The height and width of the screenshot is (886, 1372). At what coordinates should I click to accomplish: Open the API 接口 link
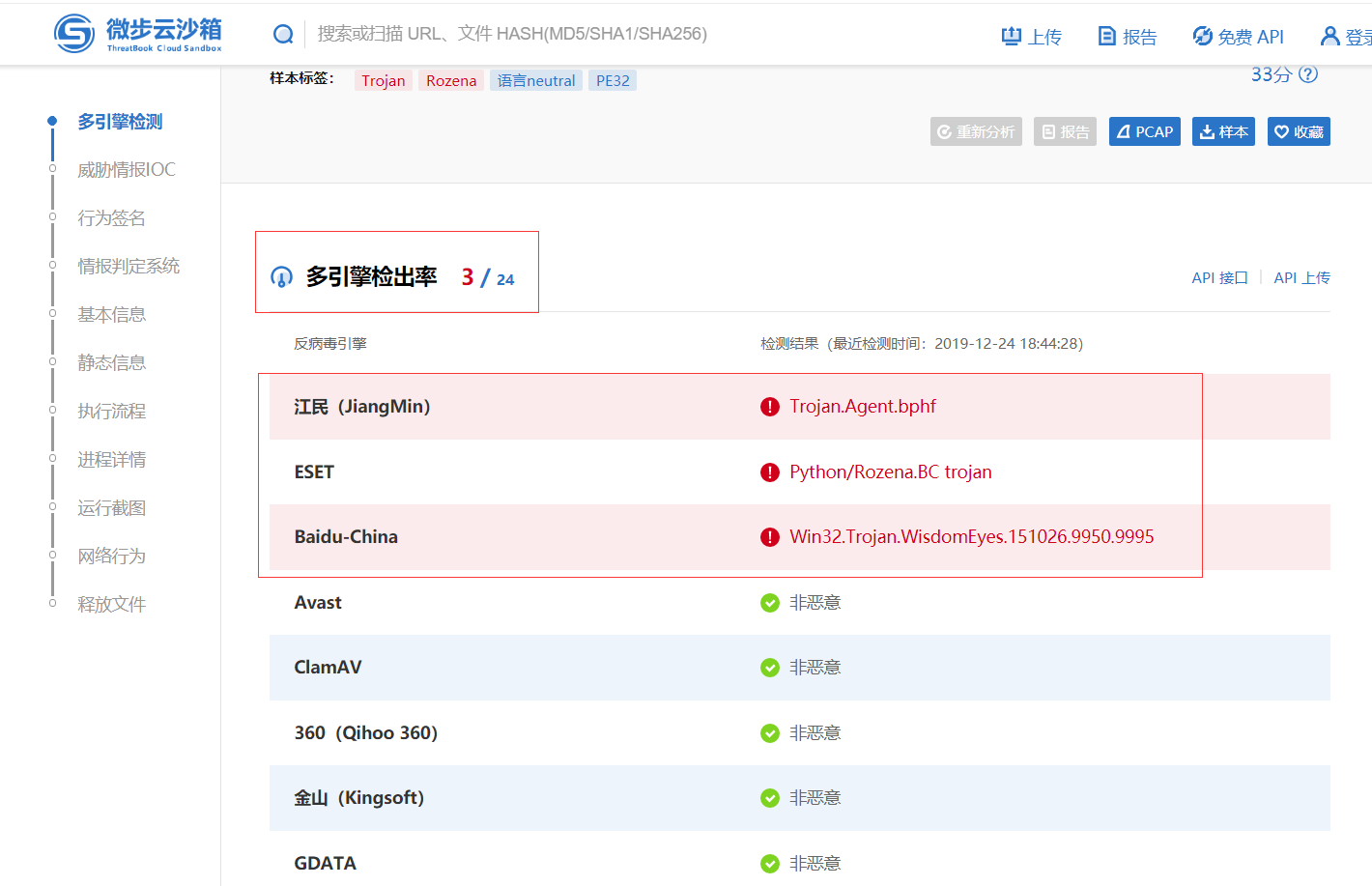[x=1219, y=278]
